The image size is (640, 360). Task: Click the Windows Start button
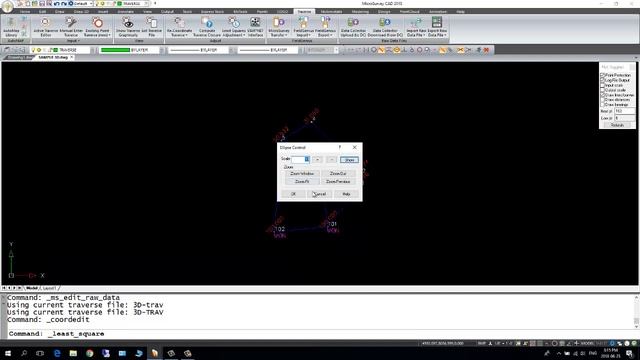point(8,353)
